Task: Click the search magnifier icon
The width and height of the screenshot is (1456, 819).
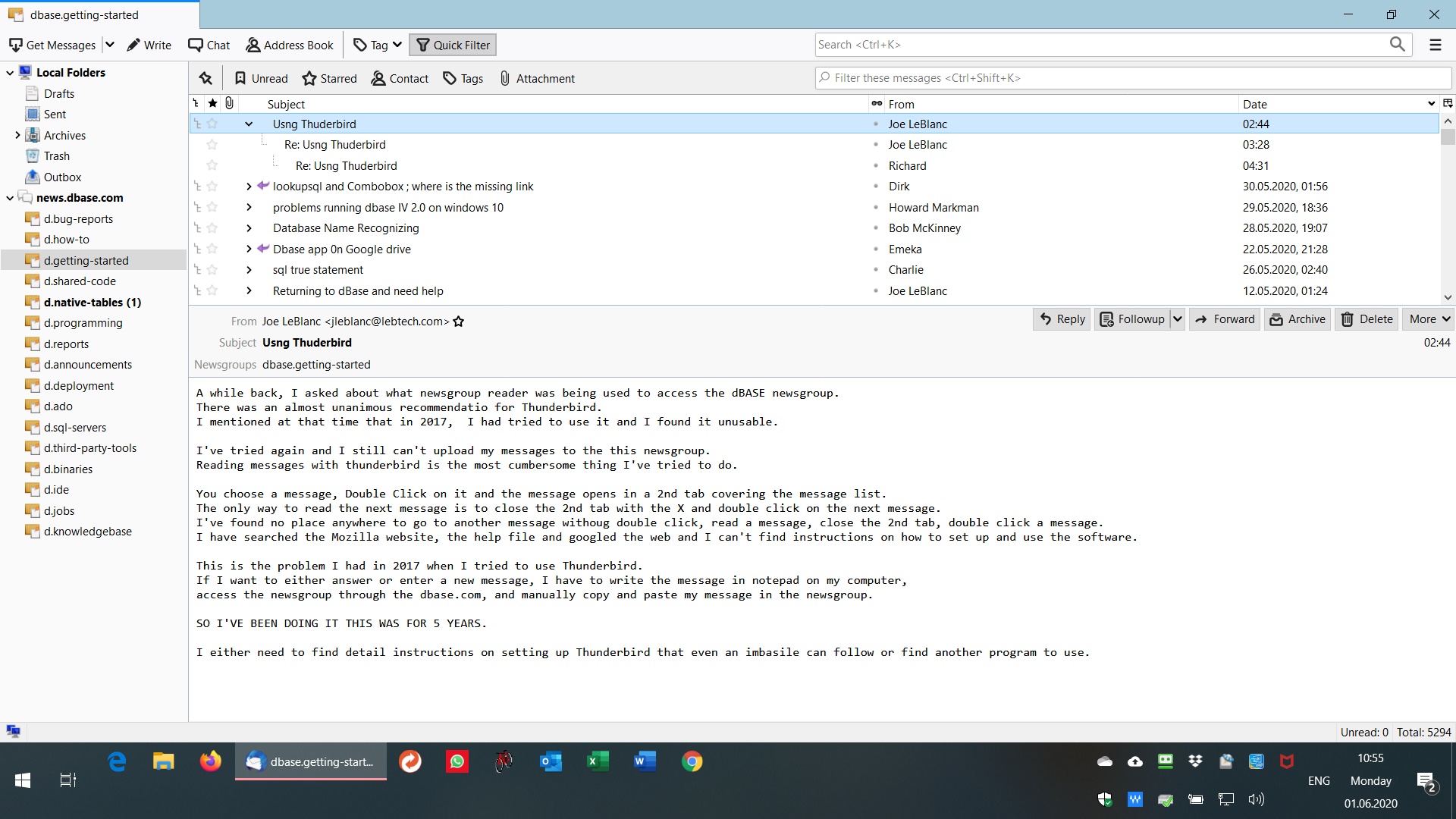Action: [1397, 45]
